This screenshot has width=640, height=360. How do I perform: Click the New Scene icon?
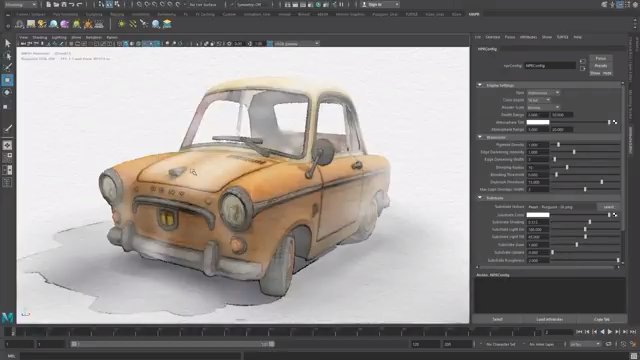(x=48, y=4)
